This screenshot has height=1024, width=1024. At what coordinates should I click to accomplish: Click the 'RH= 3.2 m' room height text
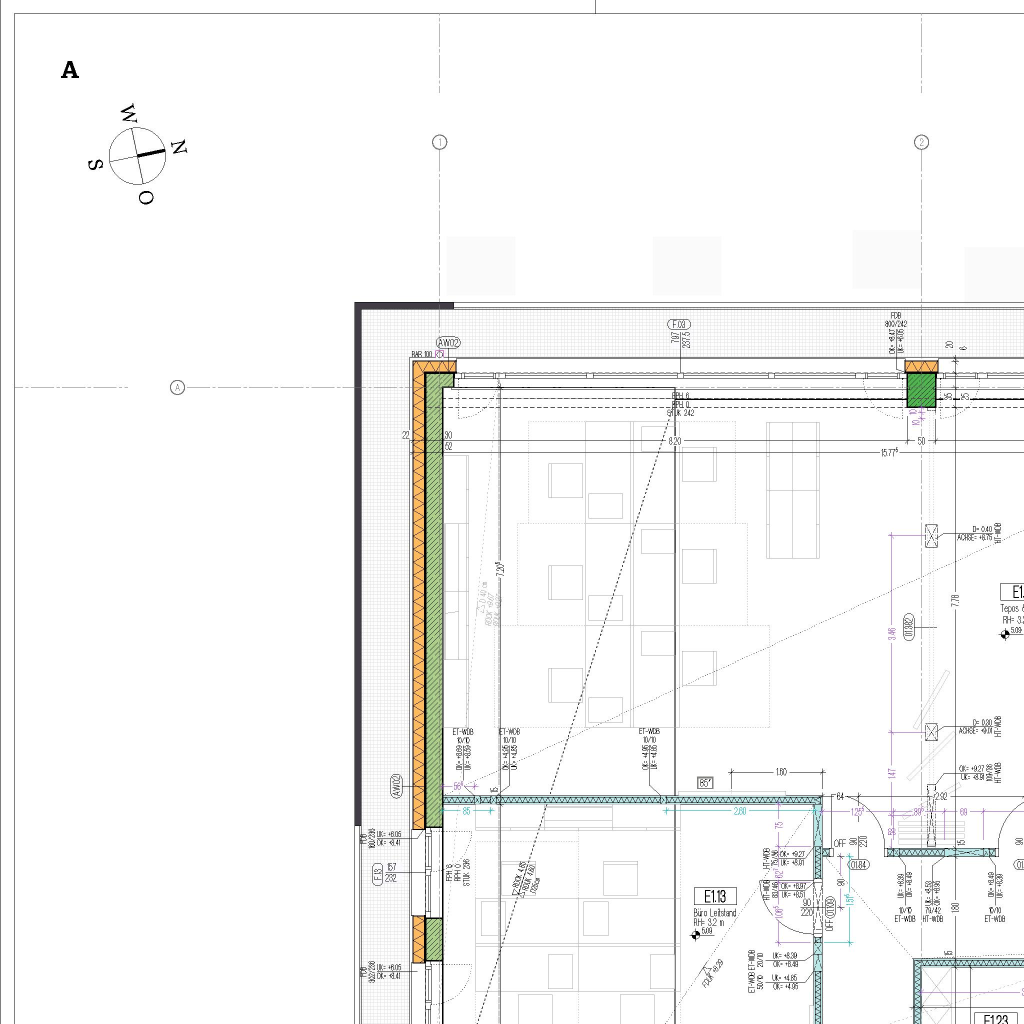(709, 923)
